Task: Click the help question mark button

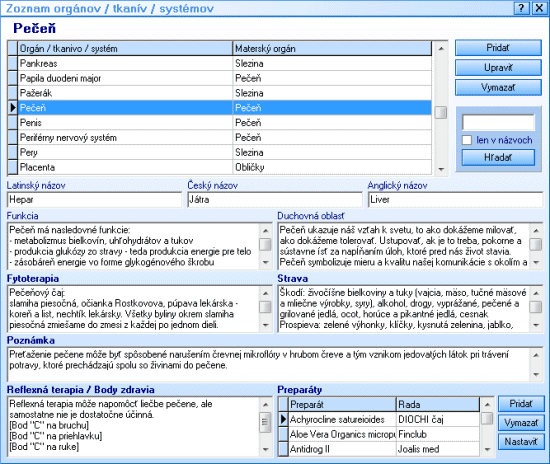Action: (522, 8)
